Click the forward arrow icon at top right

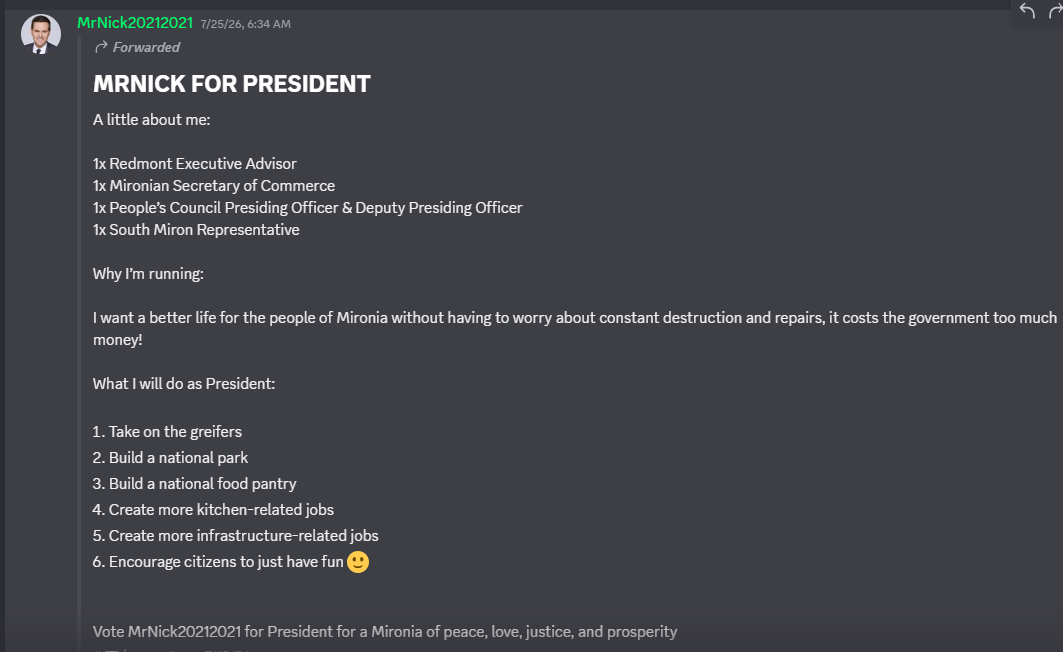[1055, 12]
